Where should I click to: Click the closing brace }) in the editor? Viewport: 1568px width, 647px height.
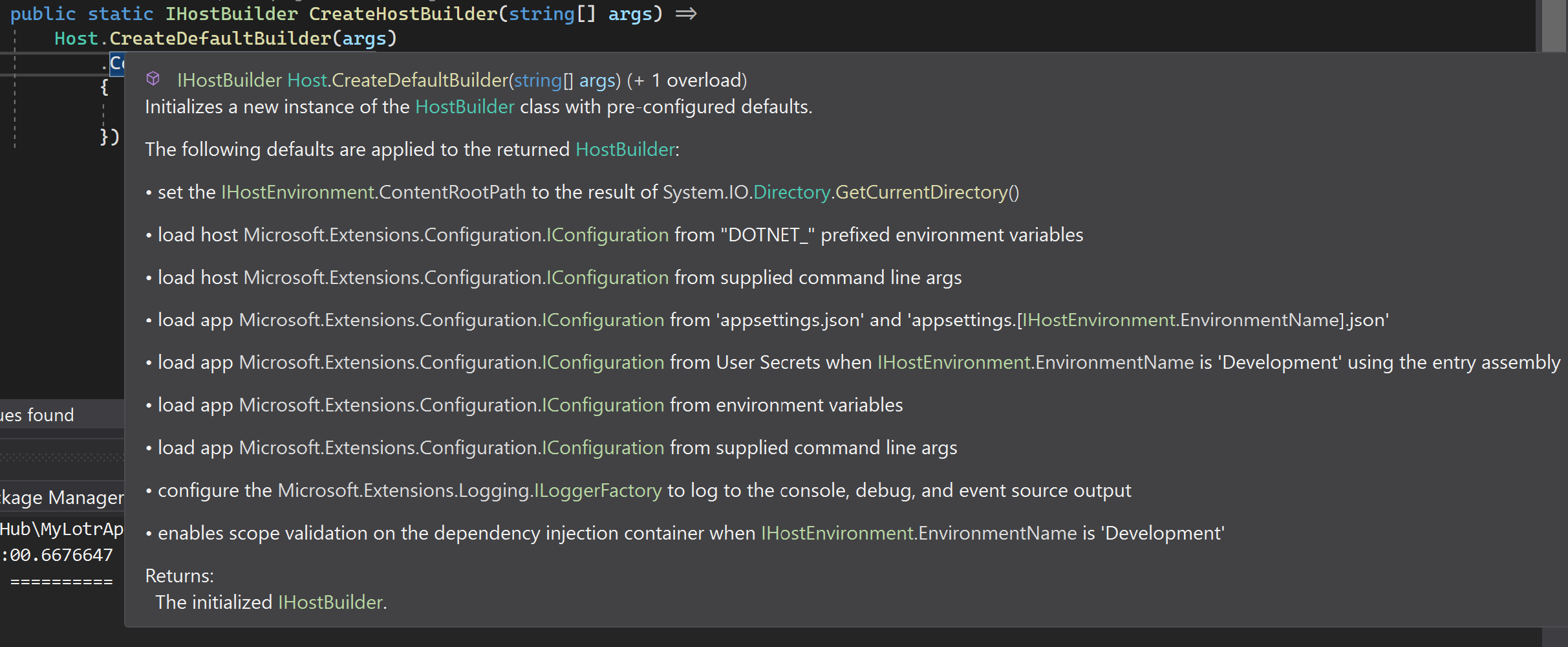point(108,137)
